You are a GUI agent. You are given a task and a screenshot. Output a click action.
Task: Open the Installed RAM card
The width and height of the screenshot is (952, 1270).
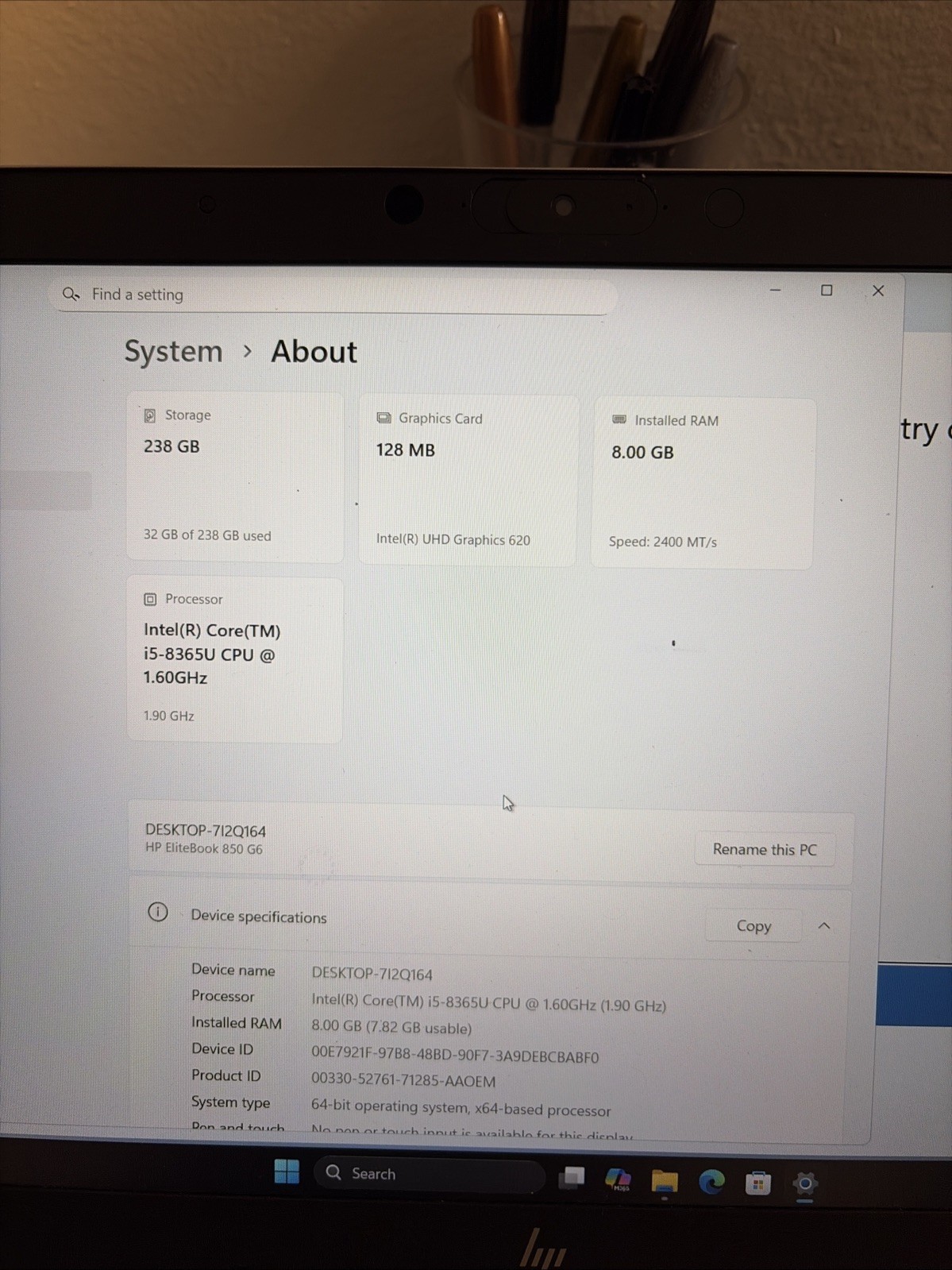coord(703,483)
